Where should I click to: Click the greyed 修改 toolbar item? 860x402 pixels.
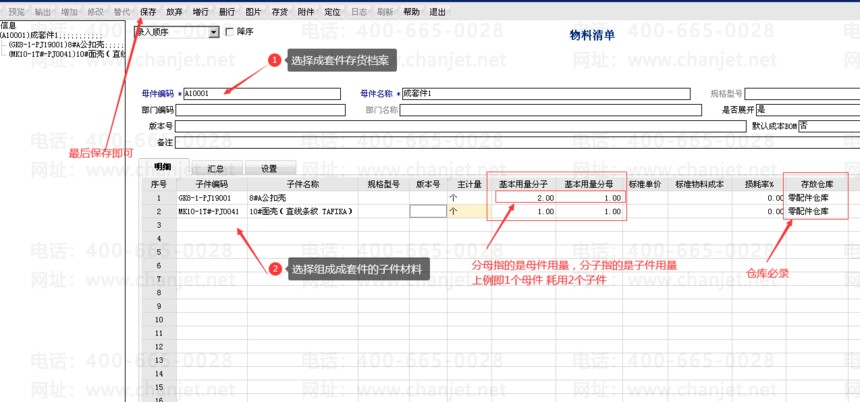[x=95, y=12]
